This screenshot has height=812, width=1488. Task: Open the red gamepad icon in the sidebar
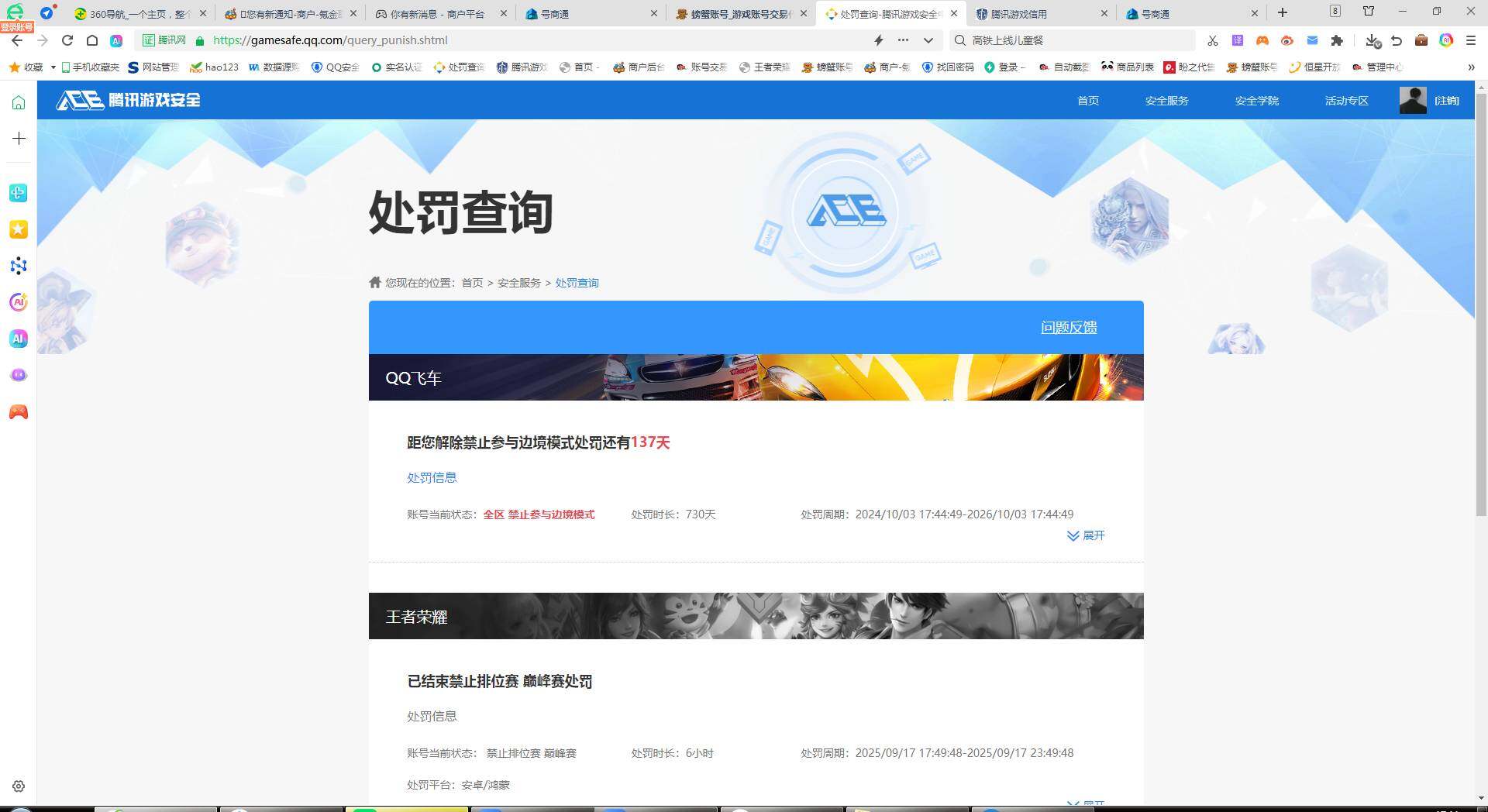19,412
